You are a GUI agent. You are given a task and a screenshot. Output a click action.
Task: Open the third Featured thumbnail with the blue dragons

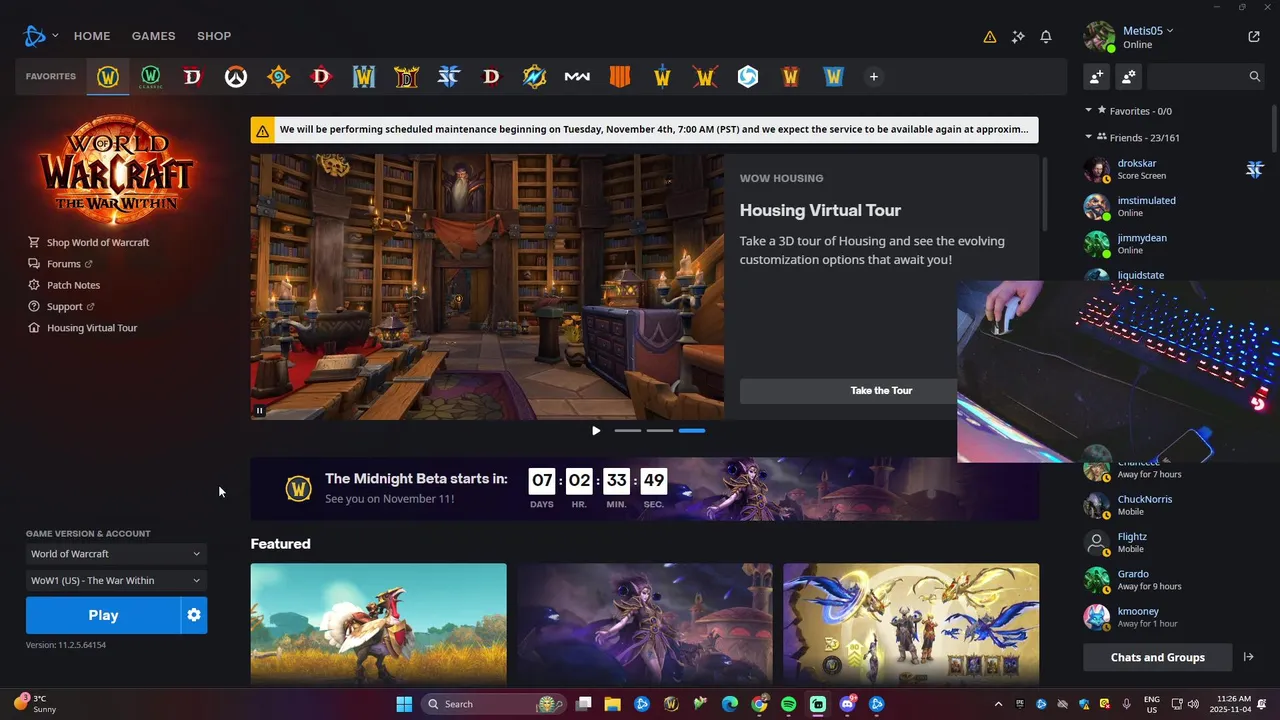coord(911,624)
